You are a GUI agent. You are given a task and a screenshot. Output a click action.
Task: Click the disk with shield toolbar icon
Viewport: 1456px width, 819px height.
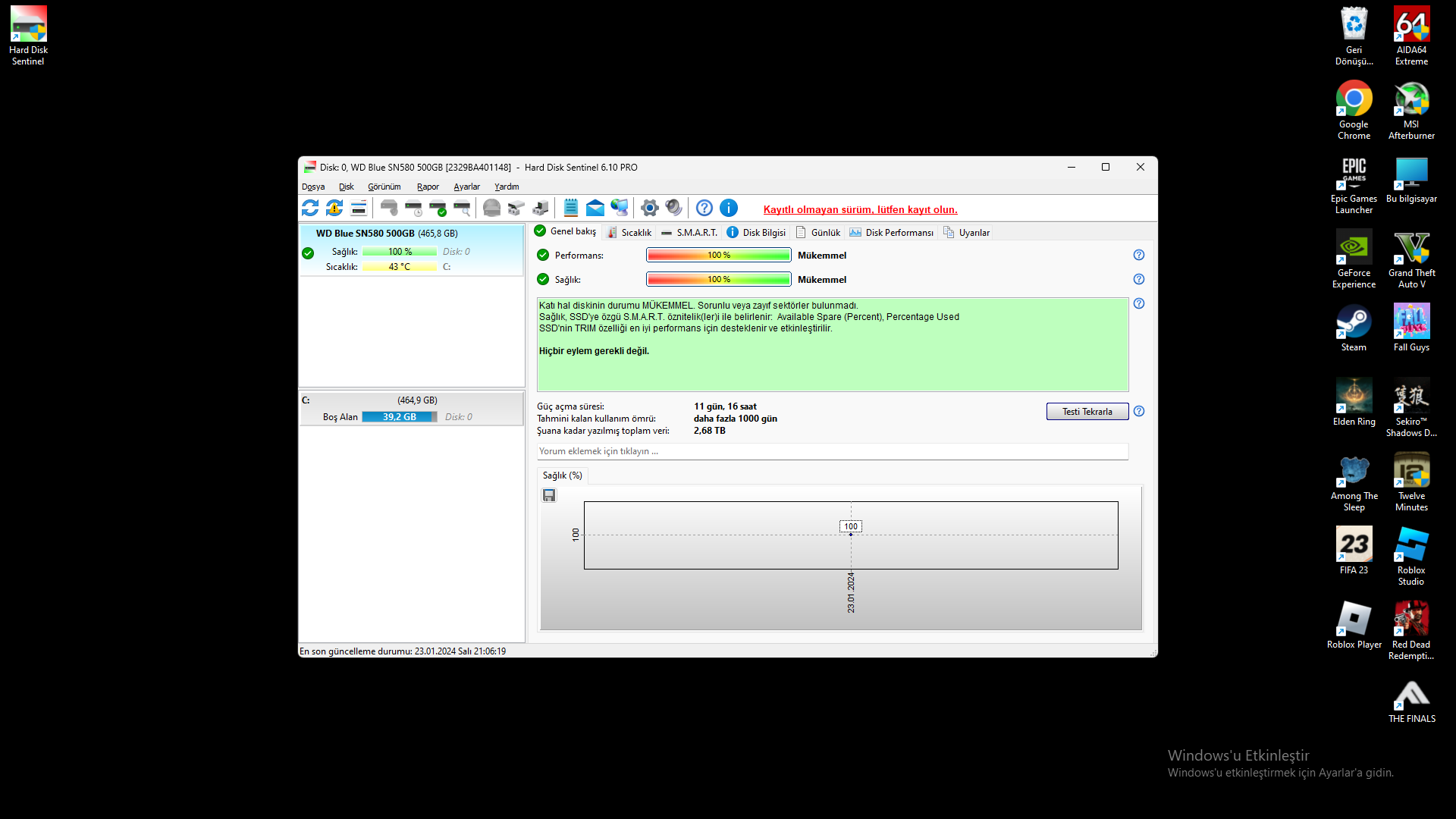pyautogui.click(x=389, y=208)
